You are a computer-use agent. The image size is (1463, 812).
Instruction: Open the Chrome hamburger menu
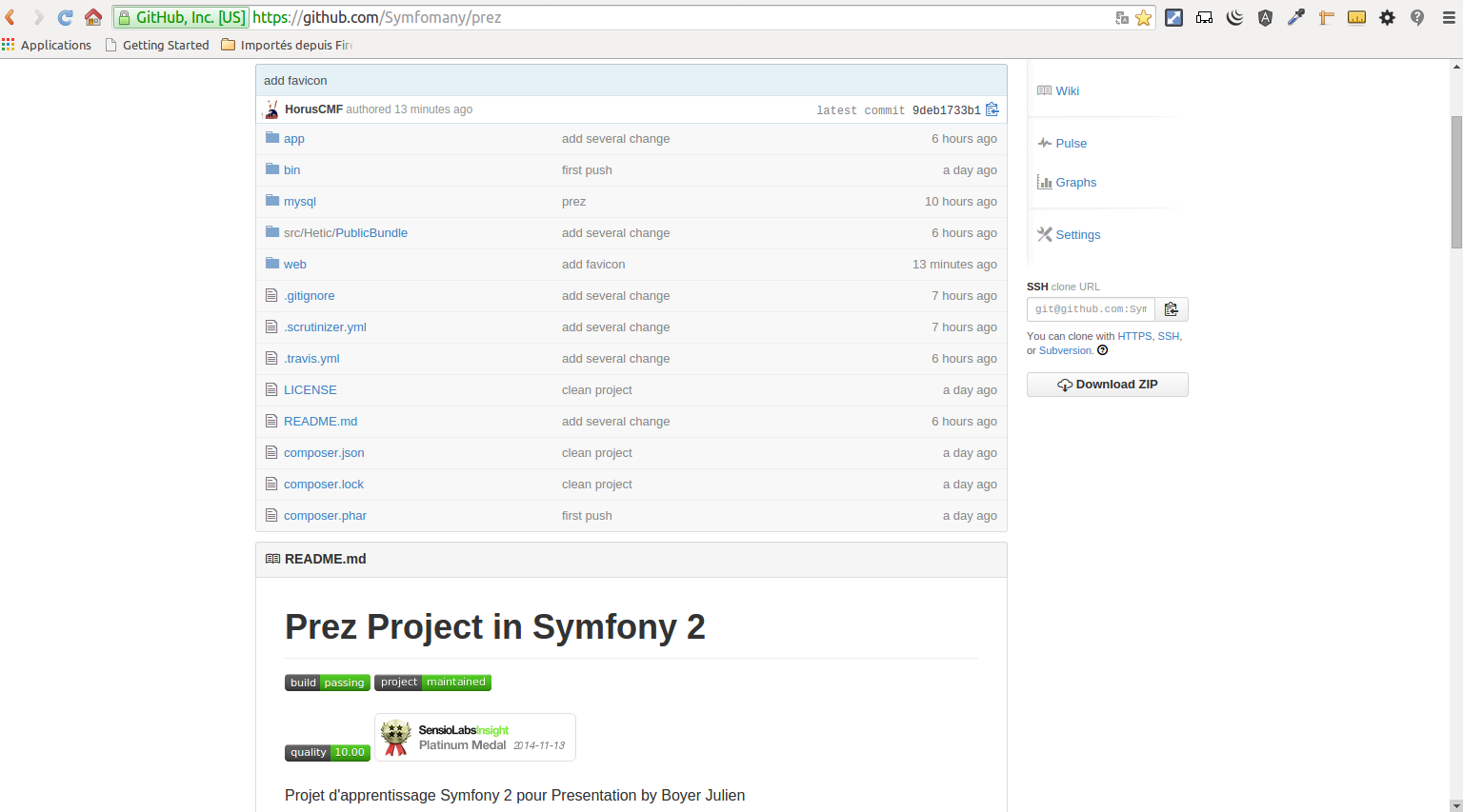click(1449, 17)
